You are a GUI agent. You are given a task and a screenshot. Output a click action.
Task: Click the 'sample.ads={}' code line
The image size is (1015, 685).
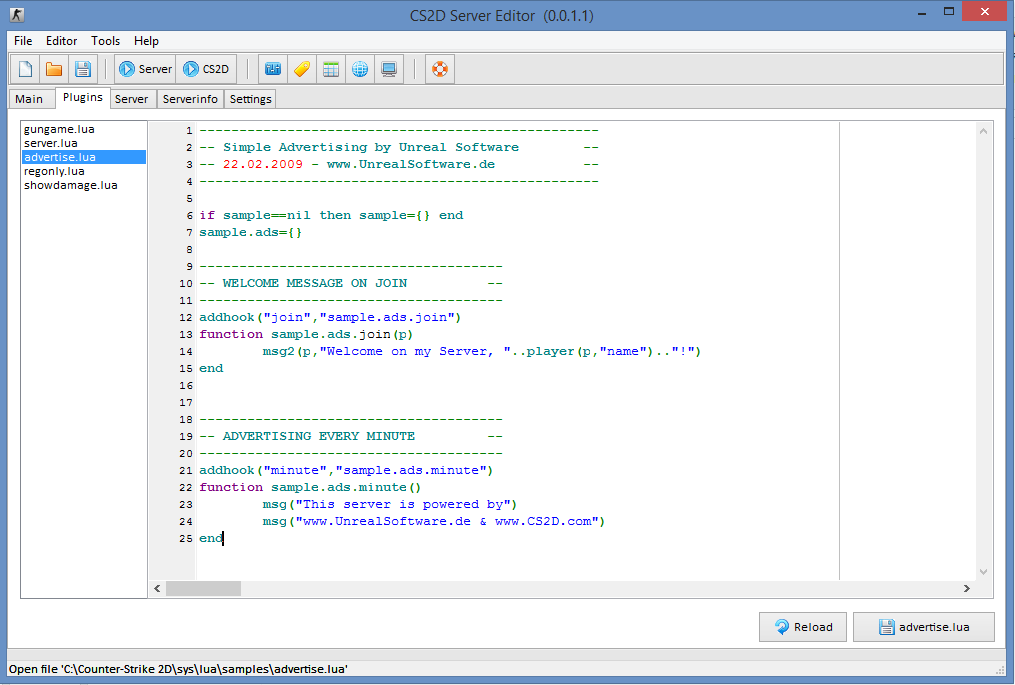click(251, 232)
